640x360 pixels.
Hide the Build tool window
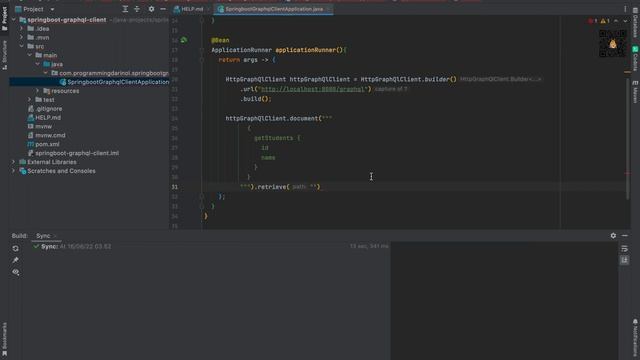(625, 236)
